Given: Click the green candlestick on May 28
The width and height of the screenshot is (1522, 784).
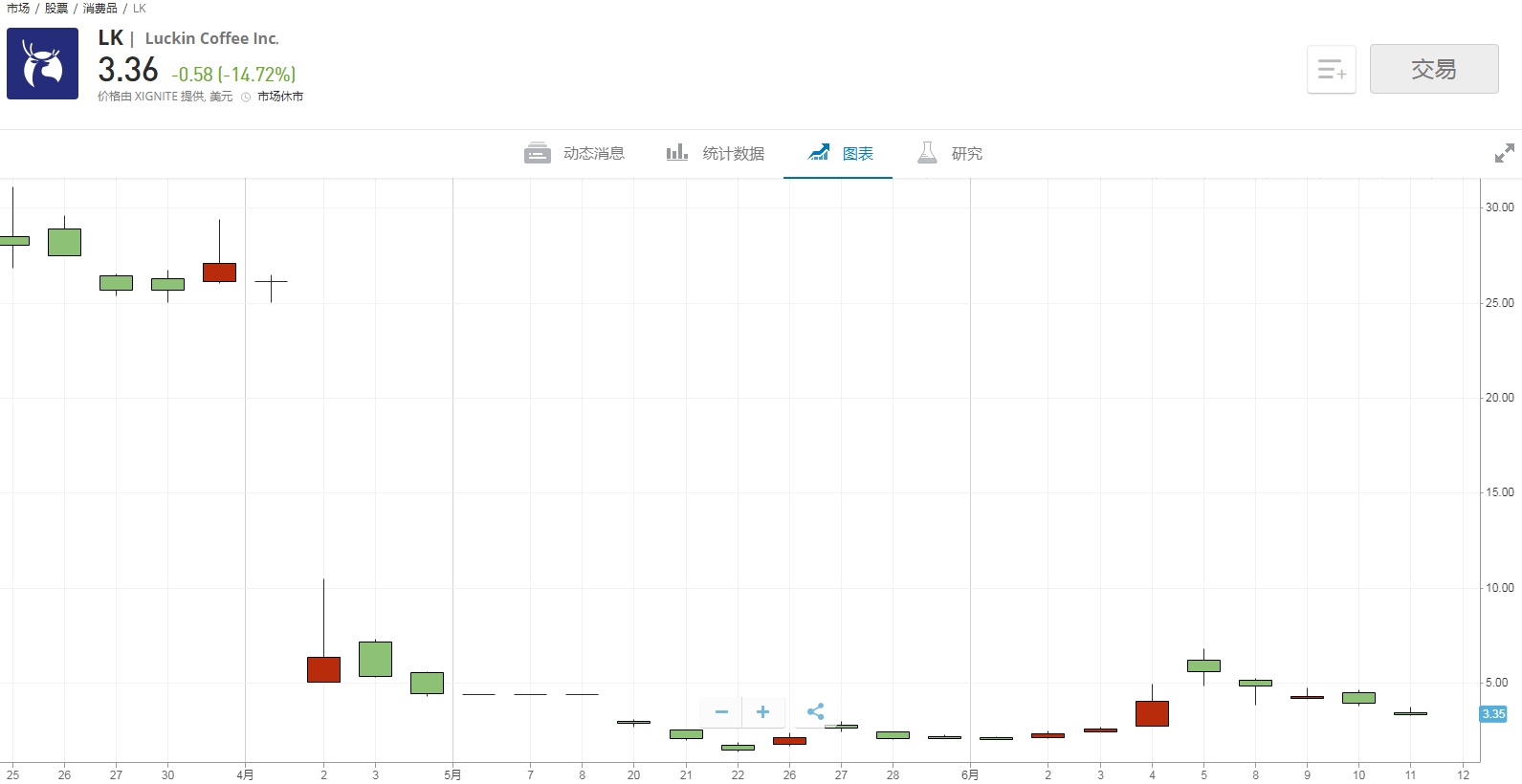Looking at the screenshot, I should (x=893, y=735).
